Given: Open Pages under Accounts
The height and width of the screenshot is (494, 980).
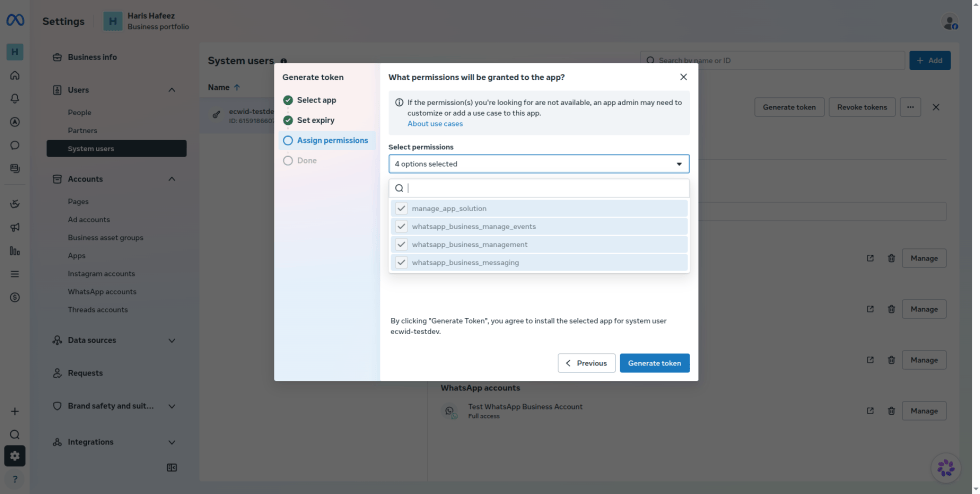Looking at the screenshot, I should pos(78,201).
